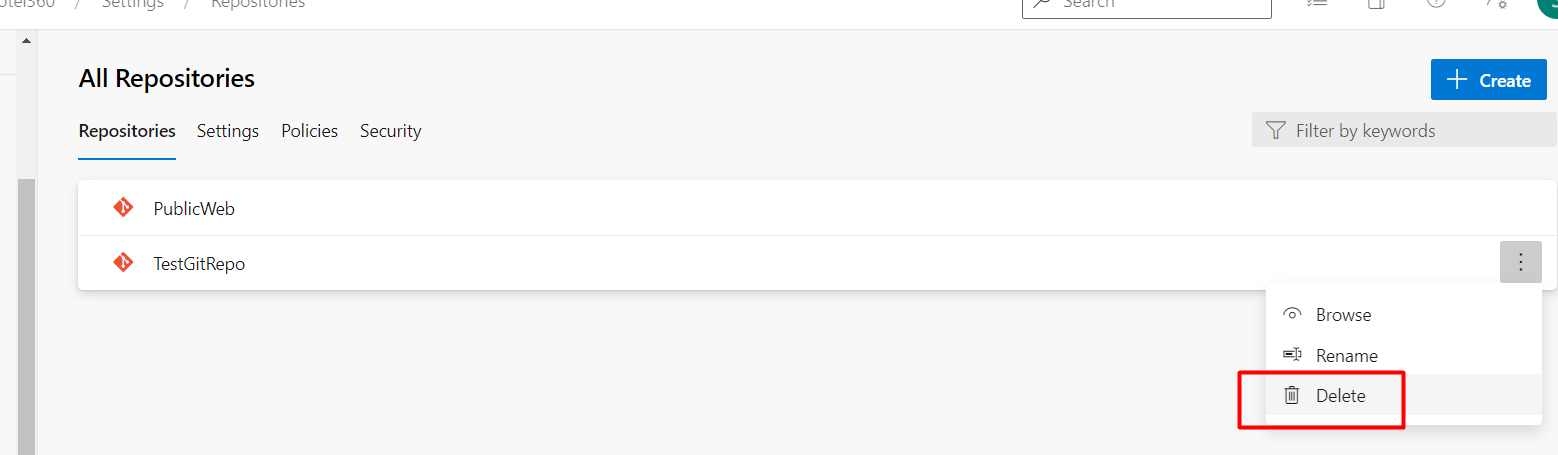The image size is (1558, 455).
Task: Open user settings icon in header
Action: pyautogui.click(x=1496, y=3)
